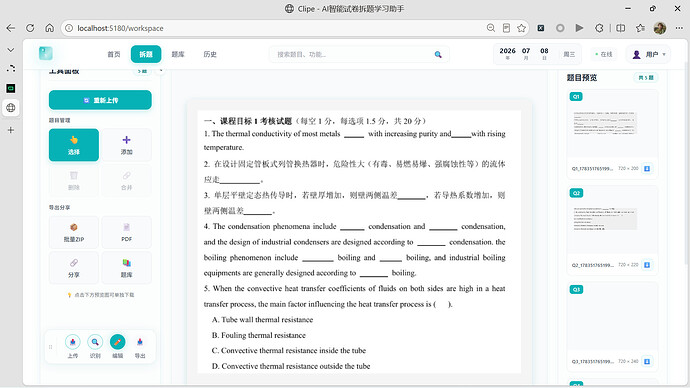Image resolution: width=690 pixels, height=388 pixels.
Task: Go to the 历史 navigation tab
Action: click(210, 54)
